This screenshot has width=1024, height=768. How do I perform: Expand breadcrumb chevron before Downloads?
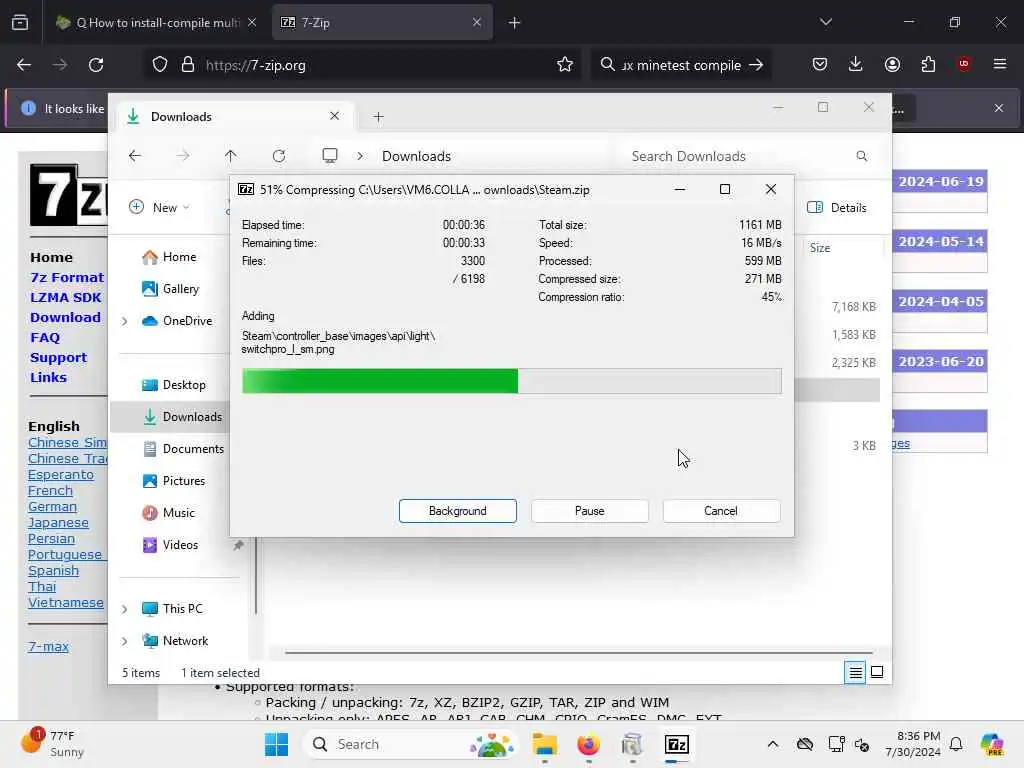[x=360, y=156]
